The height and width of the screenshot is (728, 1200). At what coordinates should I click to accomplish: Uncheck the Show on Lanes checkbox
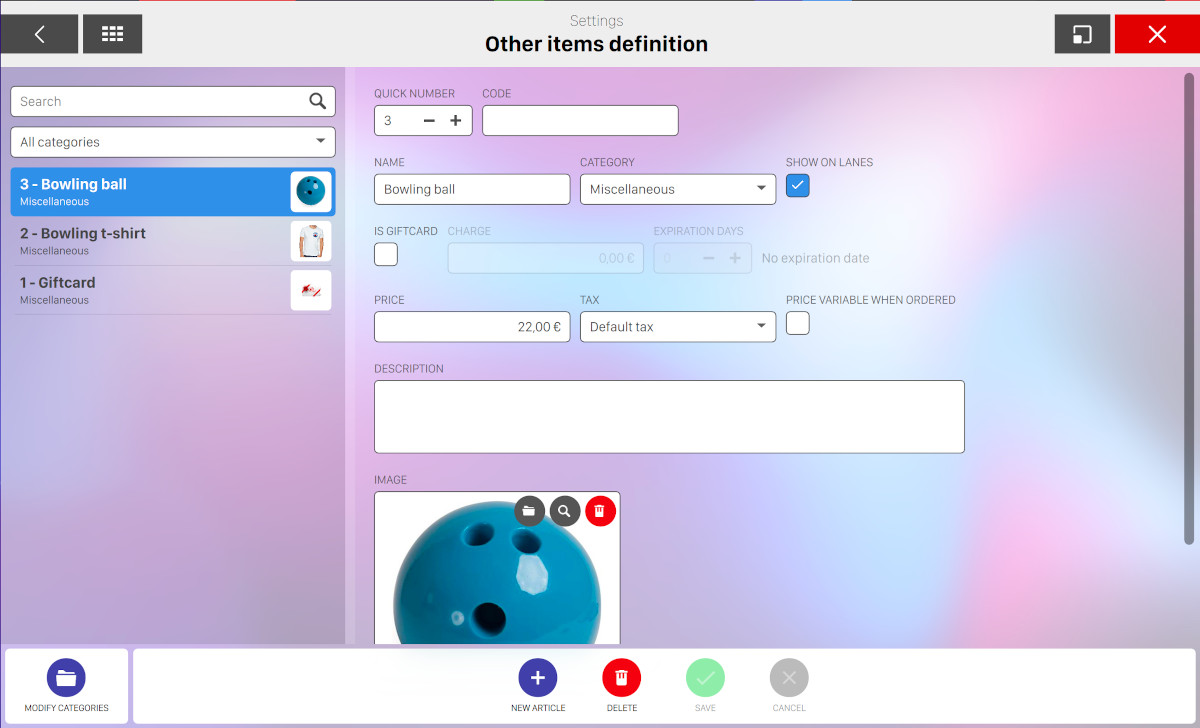(x=797, y=185)
